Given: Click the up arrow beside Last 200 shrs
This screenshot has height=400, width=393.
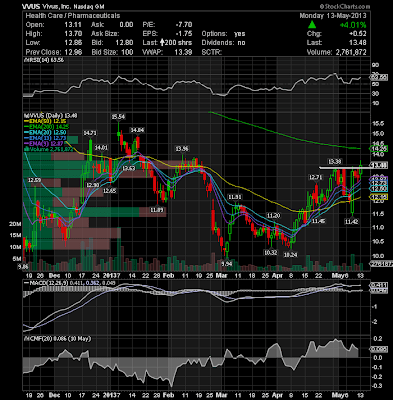Looking at the screenshot, I should click(162, 42).
